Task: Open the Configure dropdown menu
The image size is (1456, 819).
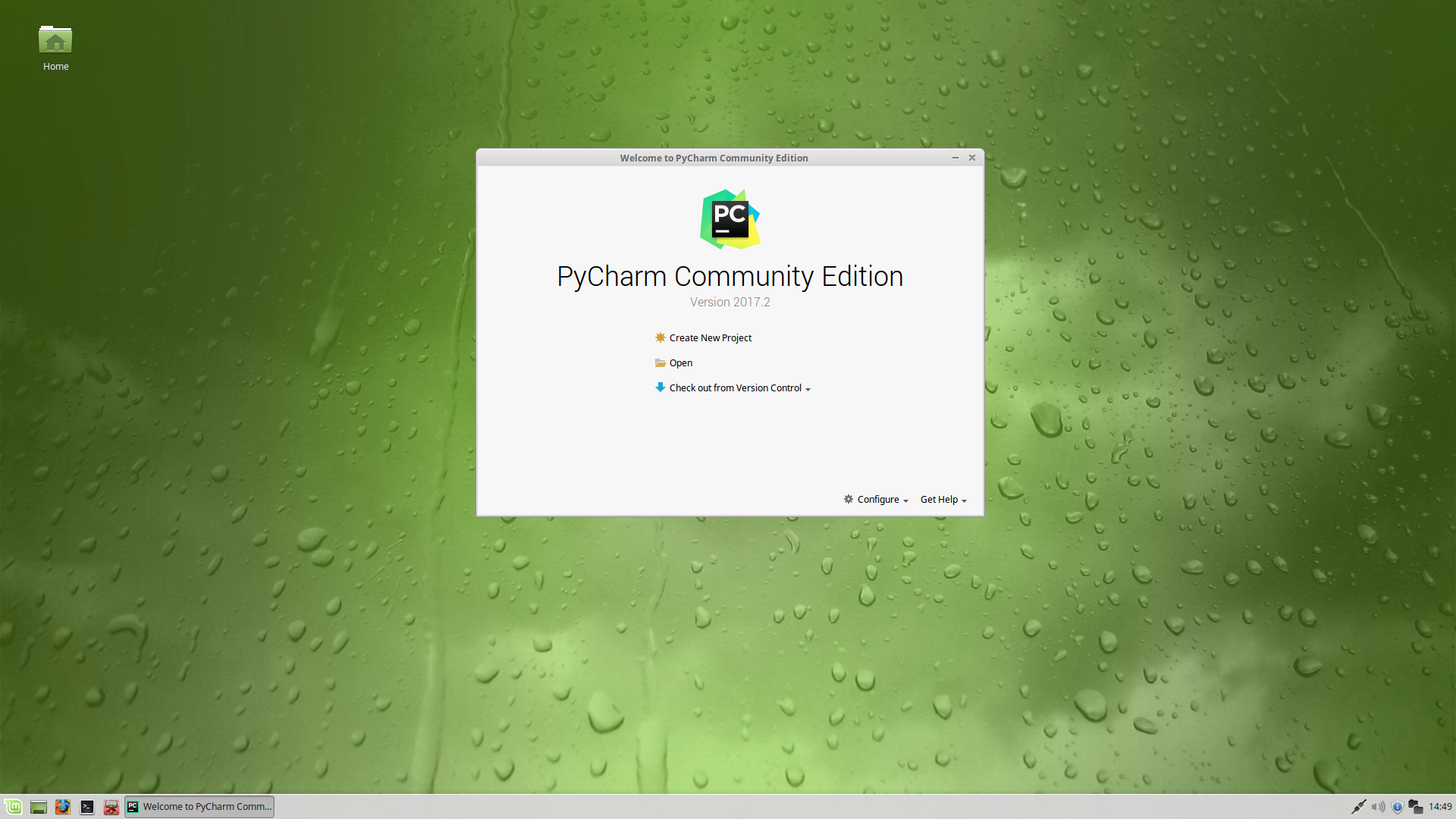Action: [x=876, y=500]
